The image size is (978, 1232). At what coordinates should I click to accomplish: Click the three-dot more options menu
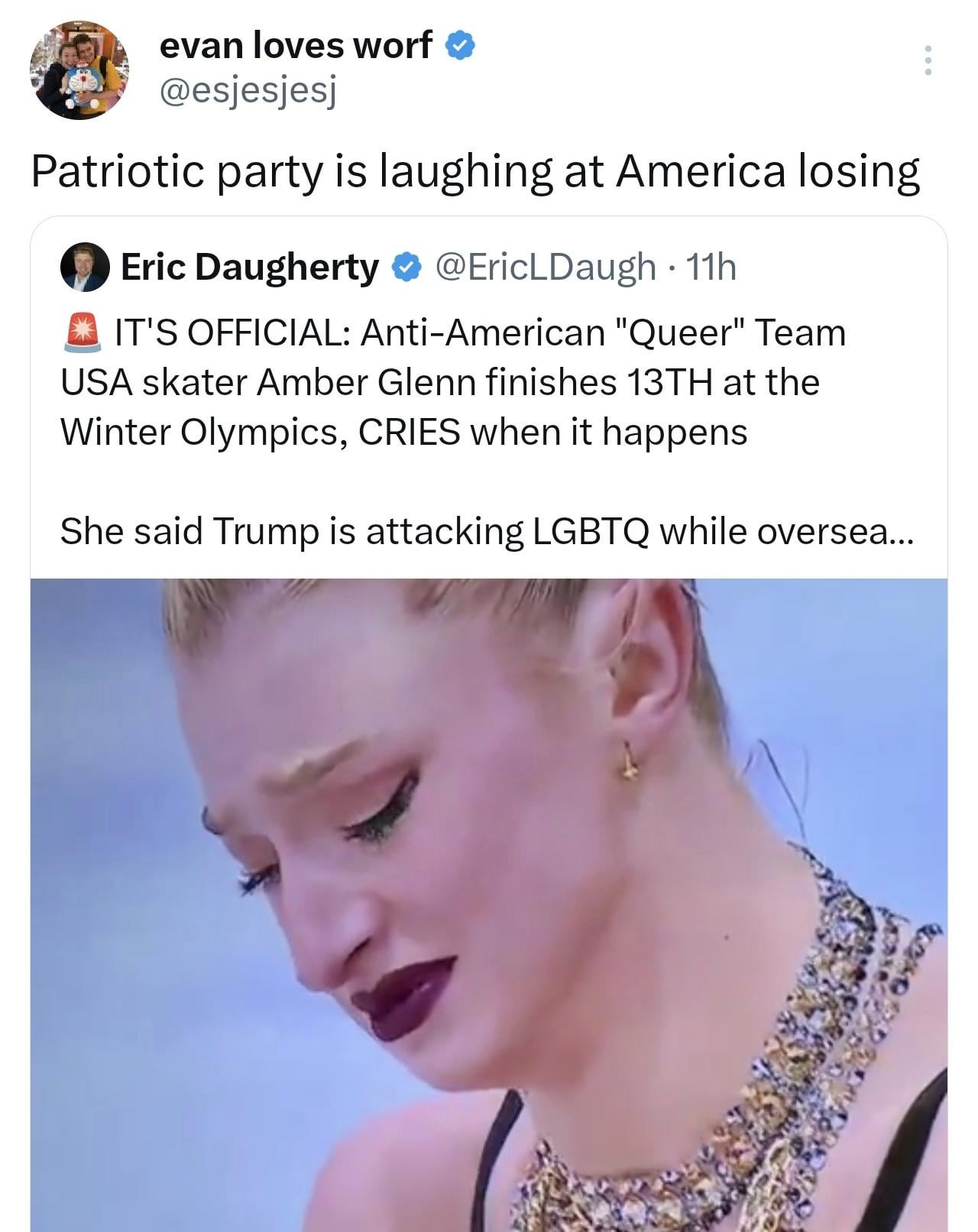928,60
